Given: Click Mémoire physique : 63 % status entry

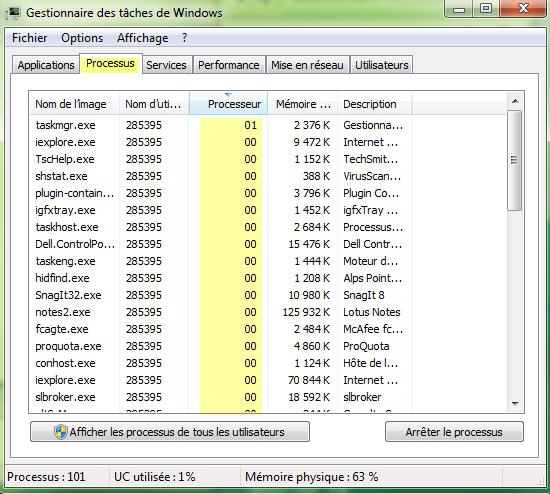Looking at the screenshot, I should 311,477.
